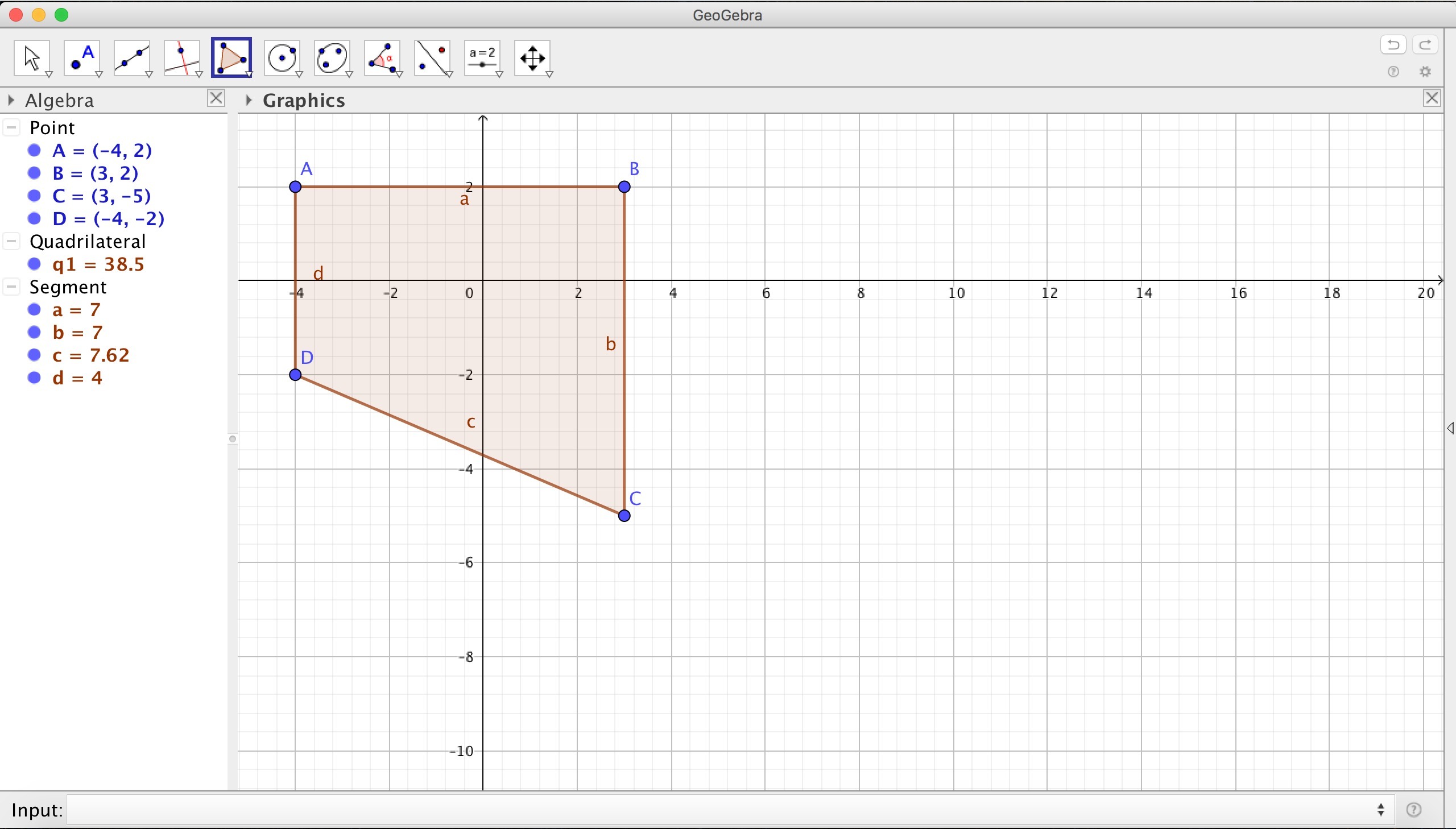Viewport: 1456px width, 829px height.
Task: Choose the Move Graphics View tool
Action: [x=532, y=57]
